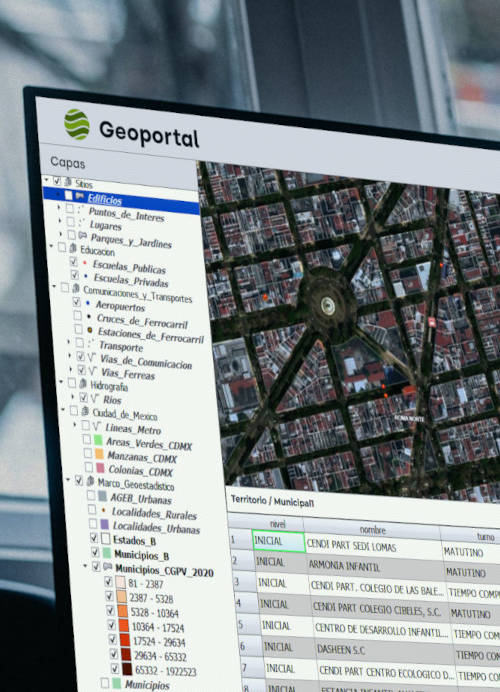500x692 pixels.
Task: Click the nombre column header
Action: click(x=372, y=530)
